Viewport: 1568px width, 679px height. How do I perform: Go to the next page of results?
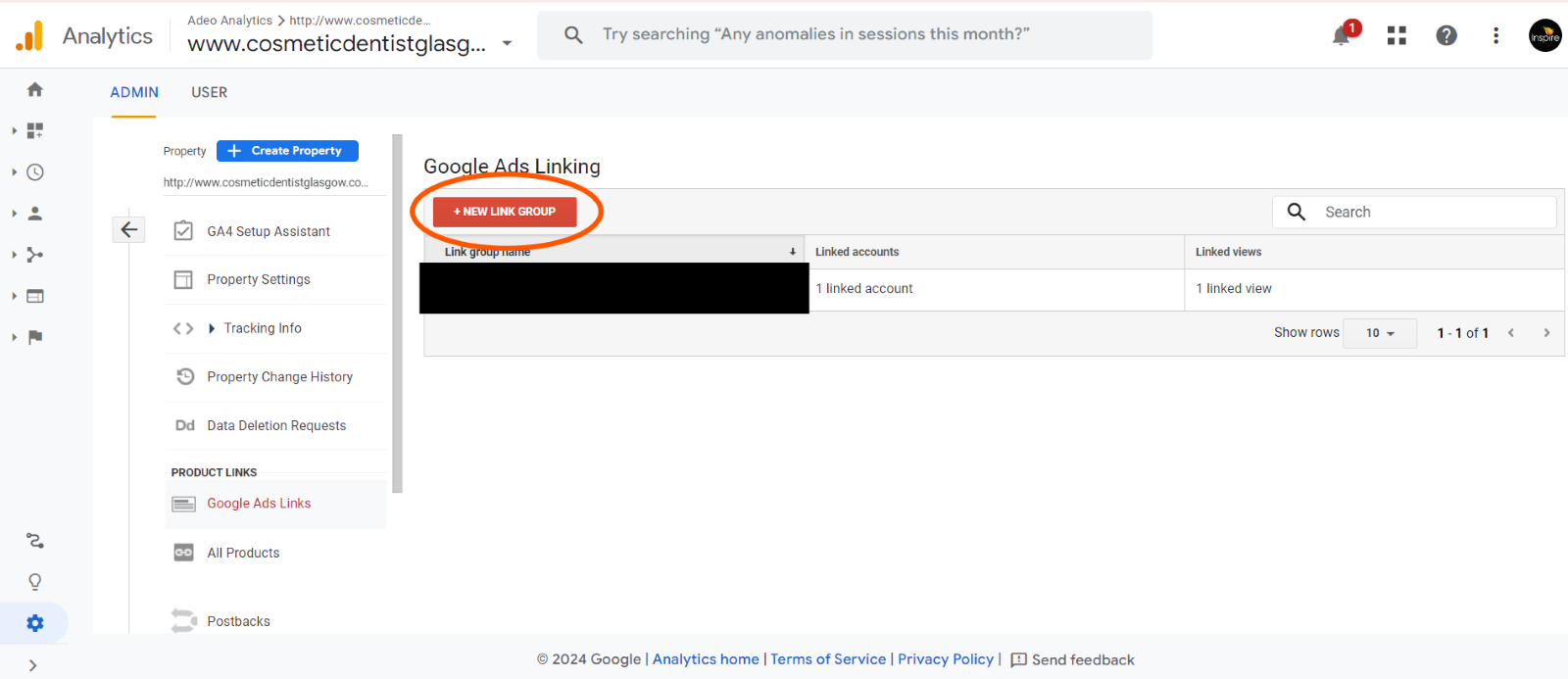click(1546, 333)
